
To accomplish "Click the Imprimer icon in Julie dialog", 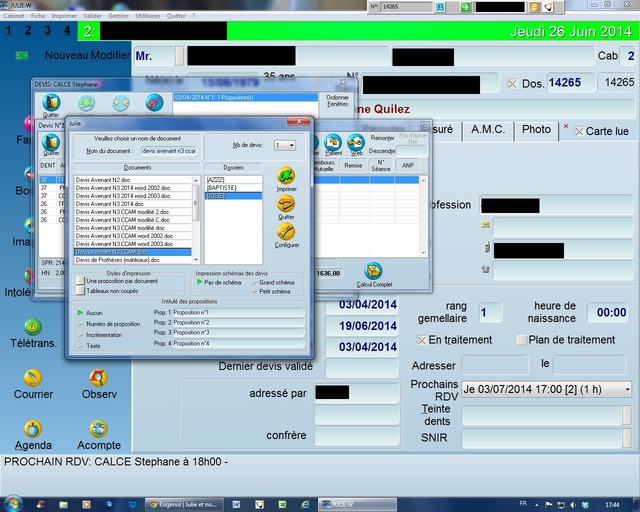I will point(285,176).
